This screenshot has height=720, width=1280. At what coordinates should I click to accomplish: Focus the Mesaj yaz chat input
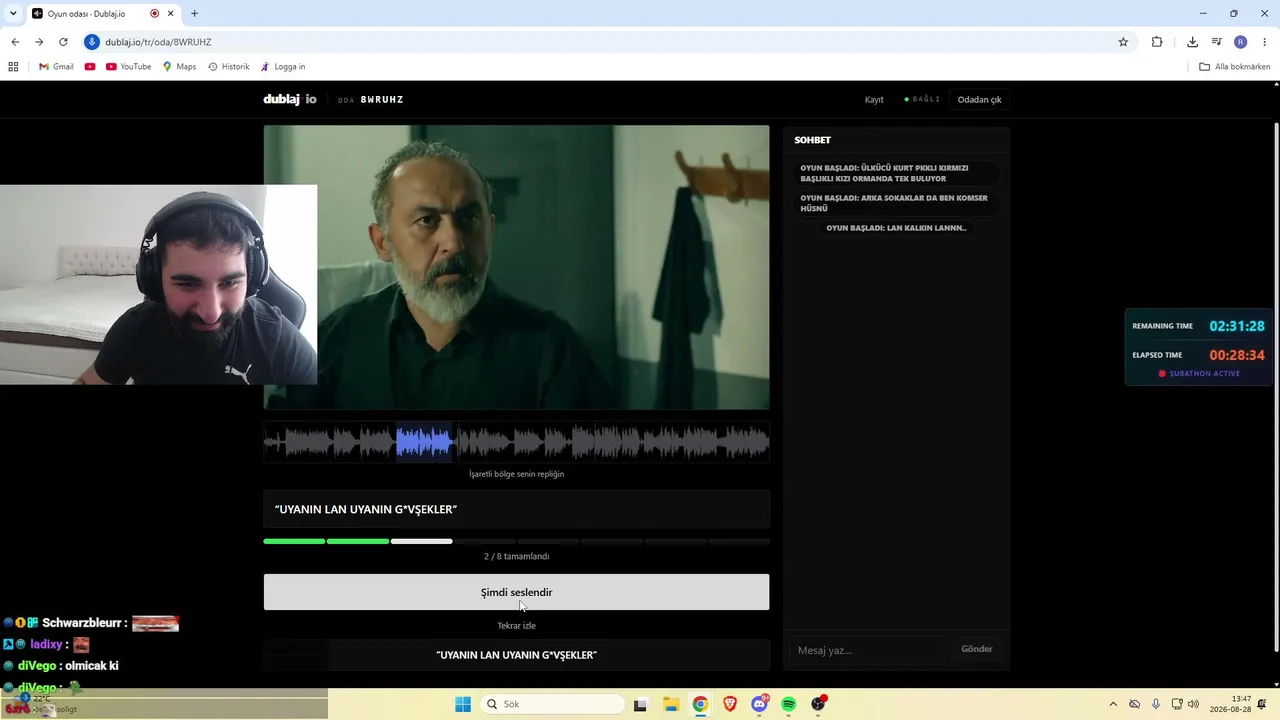pyautogui.click(x=866, y=650)
